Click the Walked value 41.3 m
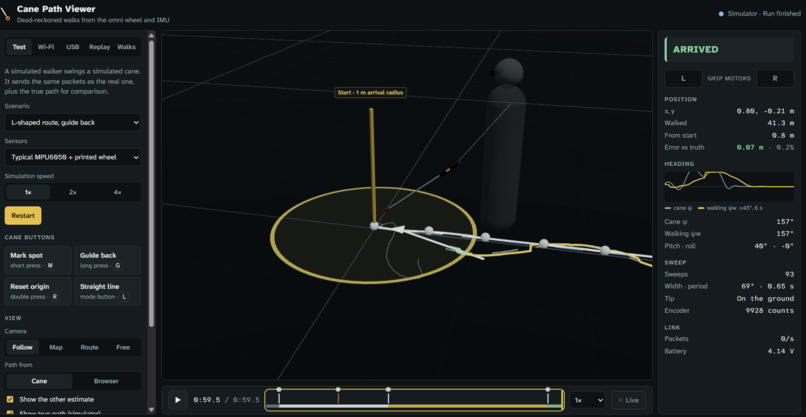The height and width of the screenshot is (417, 806). 779,123
